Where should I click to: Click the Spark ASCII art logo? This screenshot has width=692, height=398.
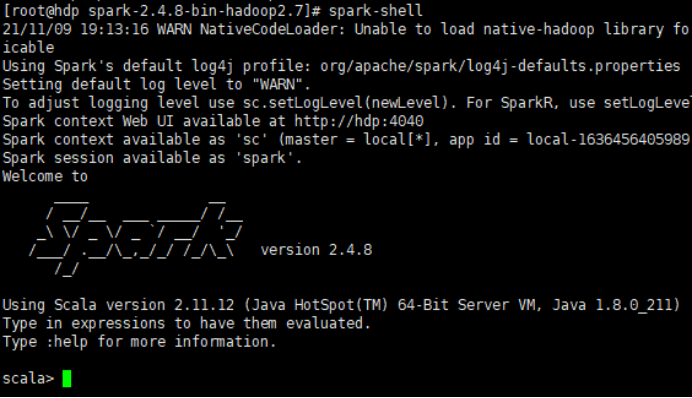[136, 238]
